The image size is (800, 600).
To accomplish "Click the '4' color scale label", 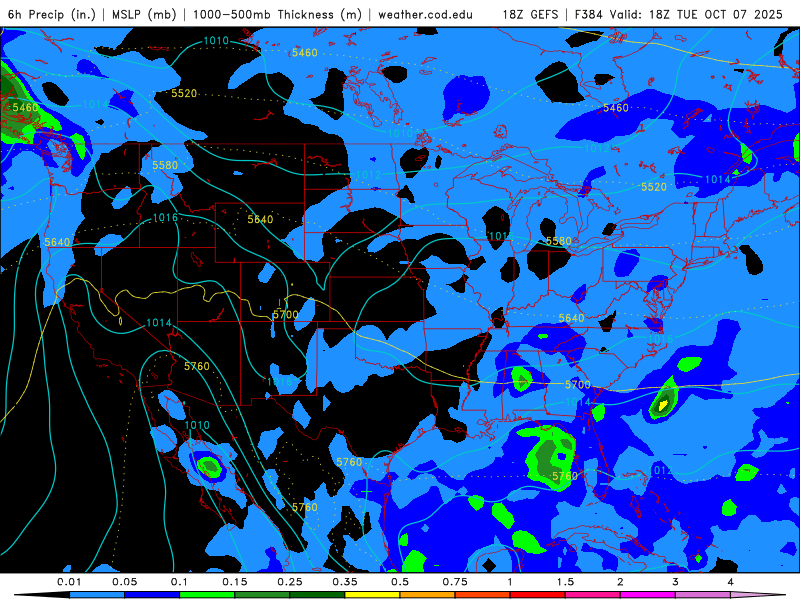I will point(731,582).
